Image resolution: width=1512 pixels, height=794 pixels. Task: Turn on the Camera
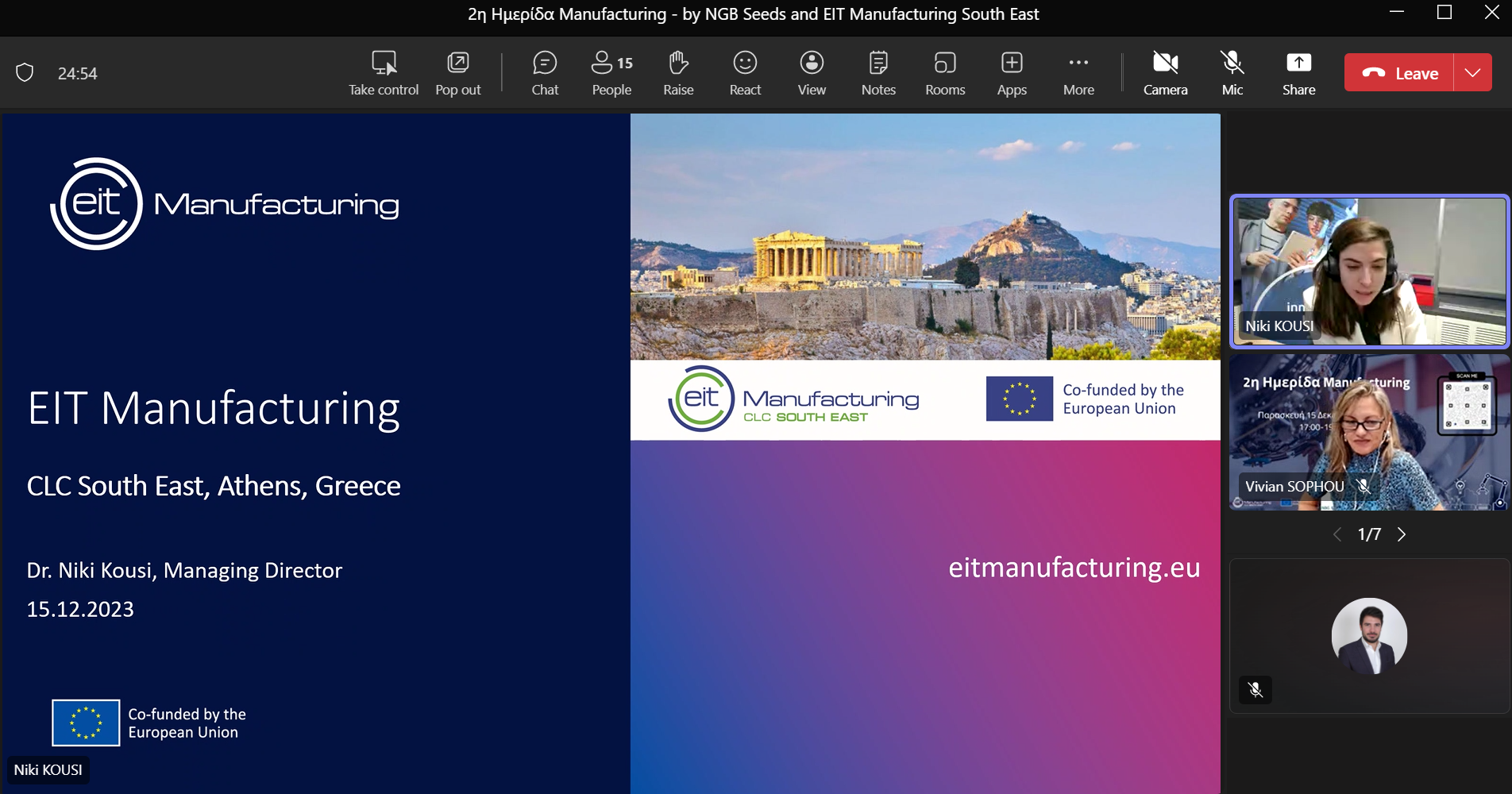[x=1165, y=73]
